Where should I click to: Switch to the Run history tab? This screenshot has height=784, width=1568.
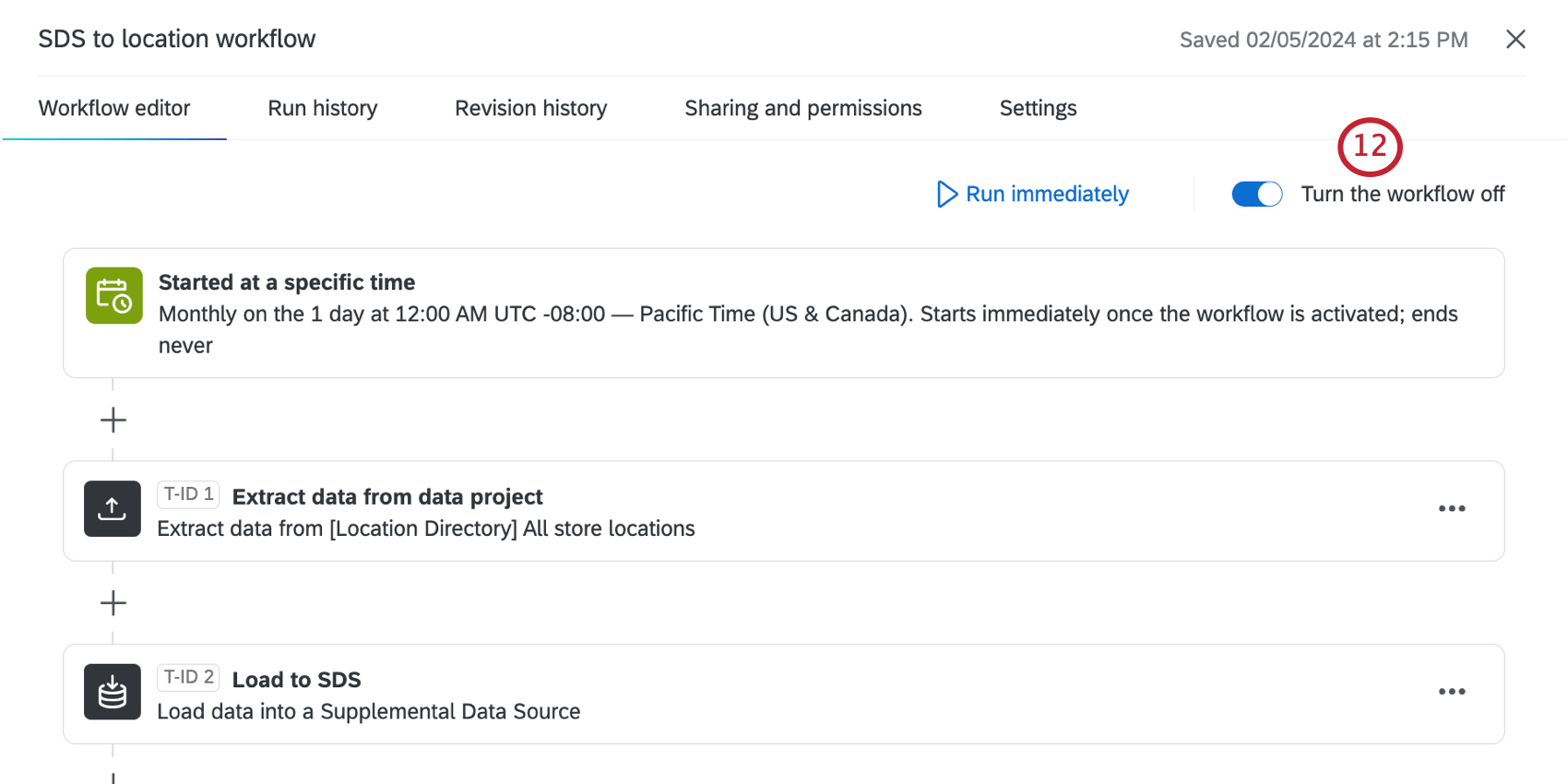(x=322, y=108)
